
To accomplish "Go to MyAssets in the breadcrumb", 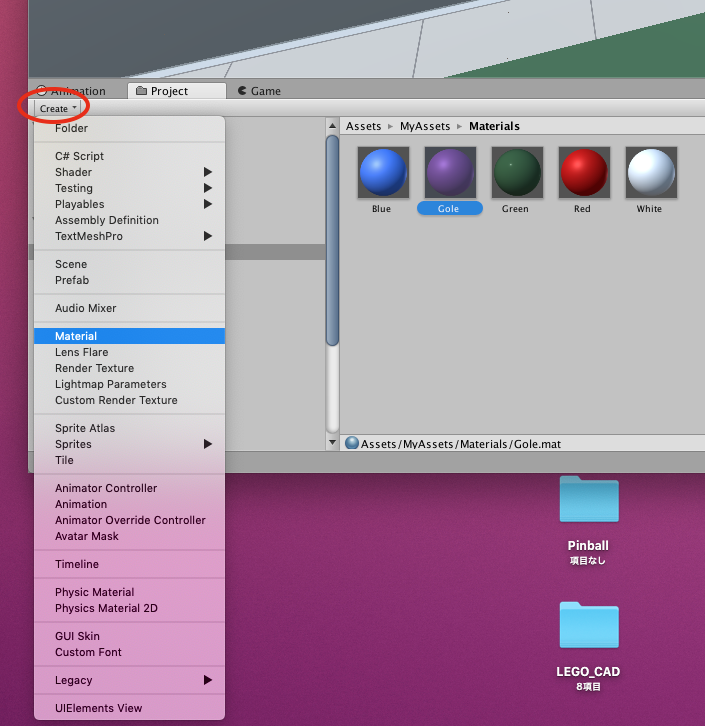I will [x=425, y=126].
